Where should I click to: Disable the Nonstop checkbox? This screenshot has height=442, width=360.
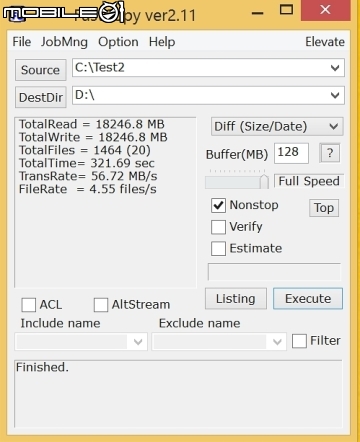pyautogui.click(x=218, y=205)
